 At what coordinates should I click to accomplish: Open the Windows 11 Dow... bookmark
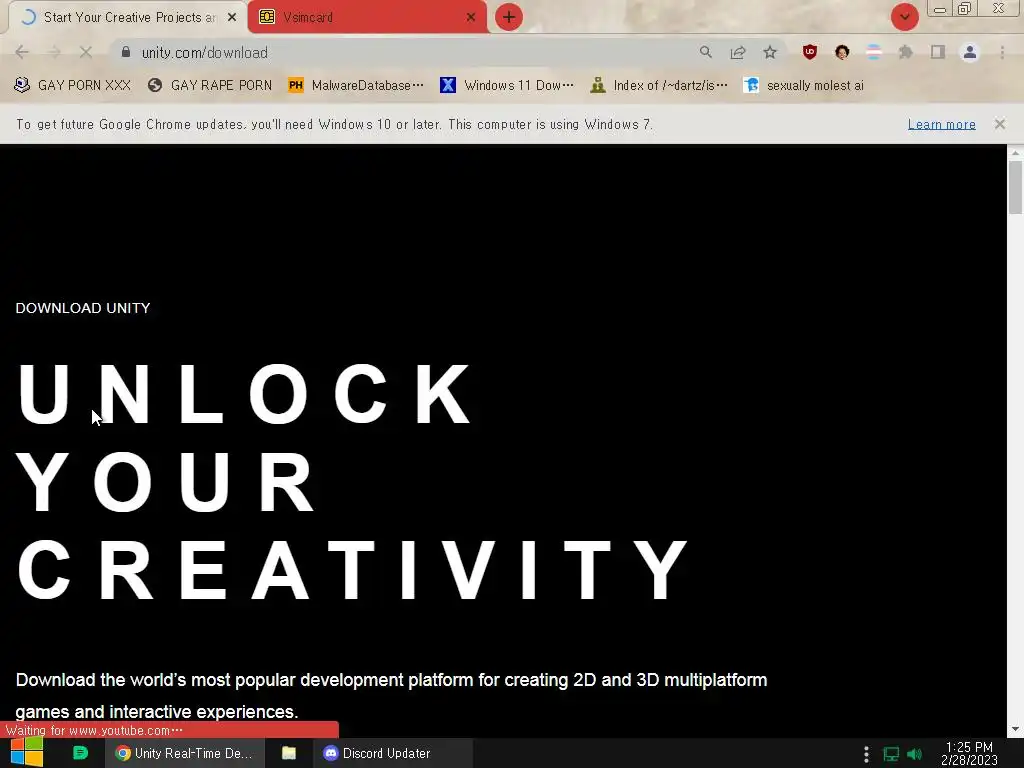[507, 86]
